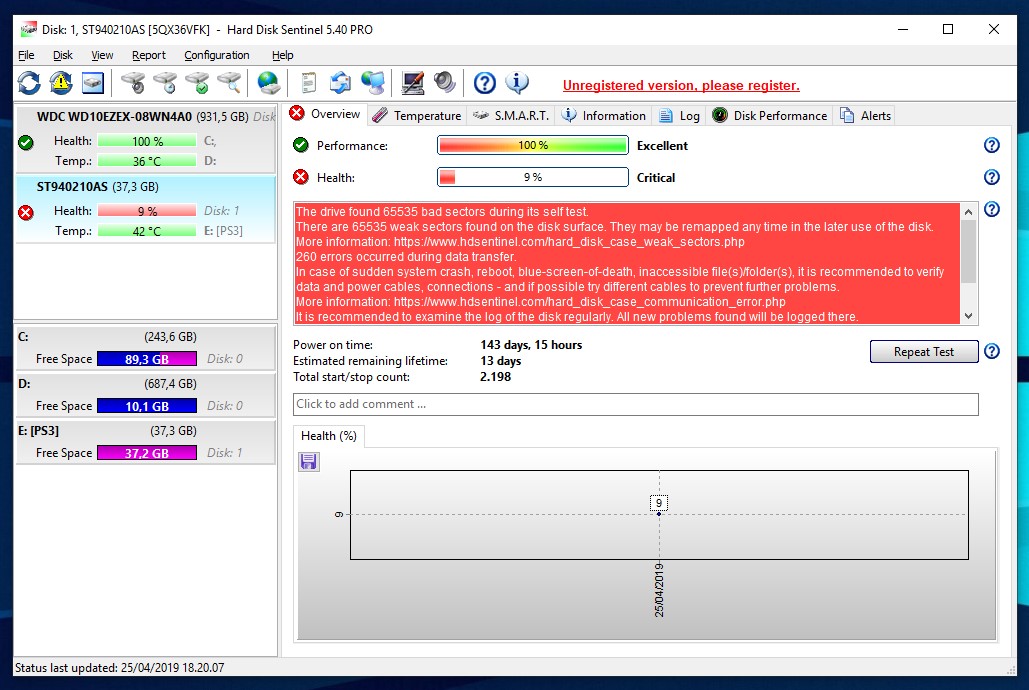
Task: Click the send report email icon
Action: (340, 83)
